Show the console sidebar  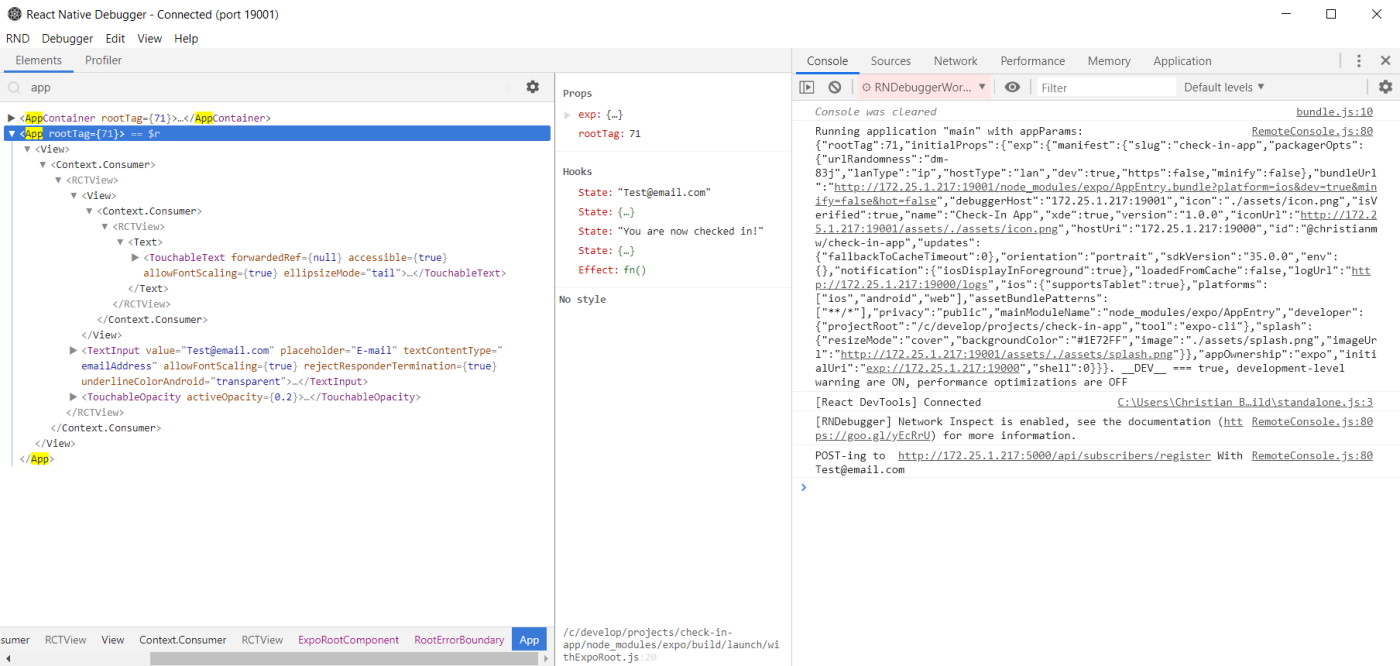click(805, 87)
